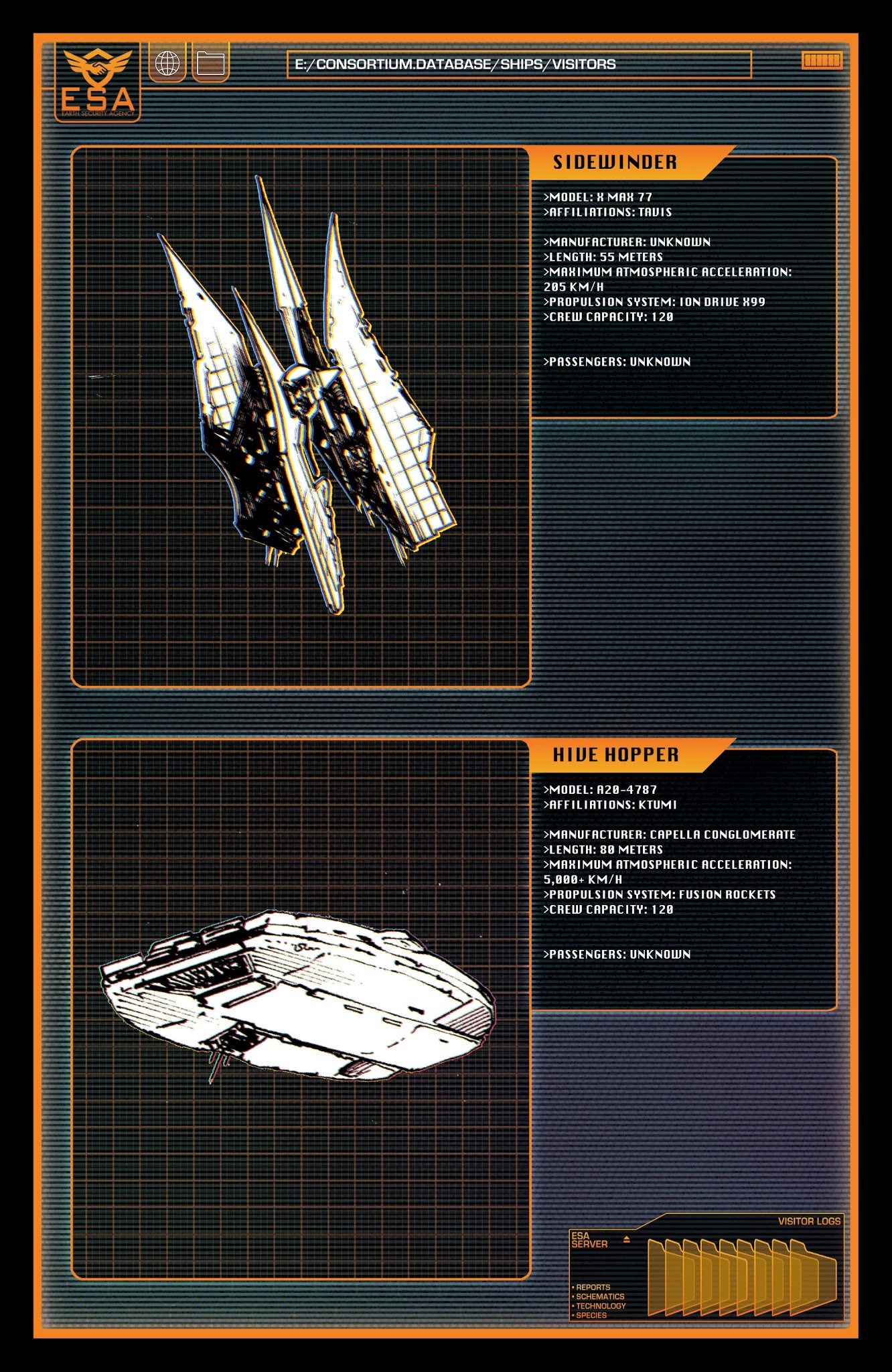This screenshot has height=1372, width=892.
Task: Open the folder icon in top bar
Action: coord(210,64)
